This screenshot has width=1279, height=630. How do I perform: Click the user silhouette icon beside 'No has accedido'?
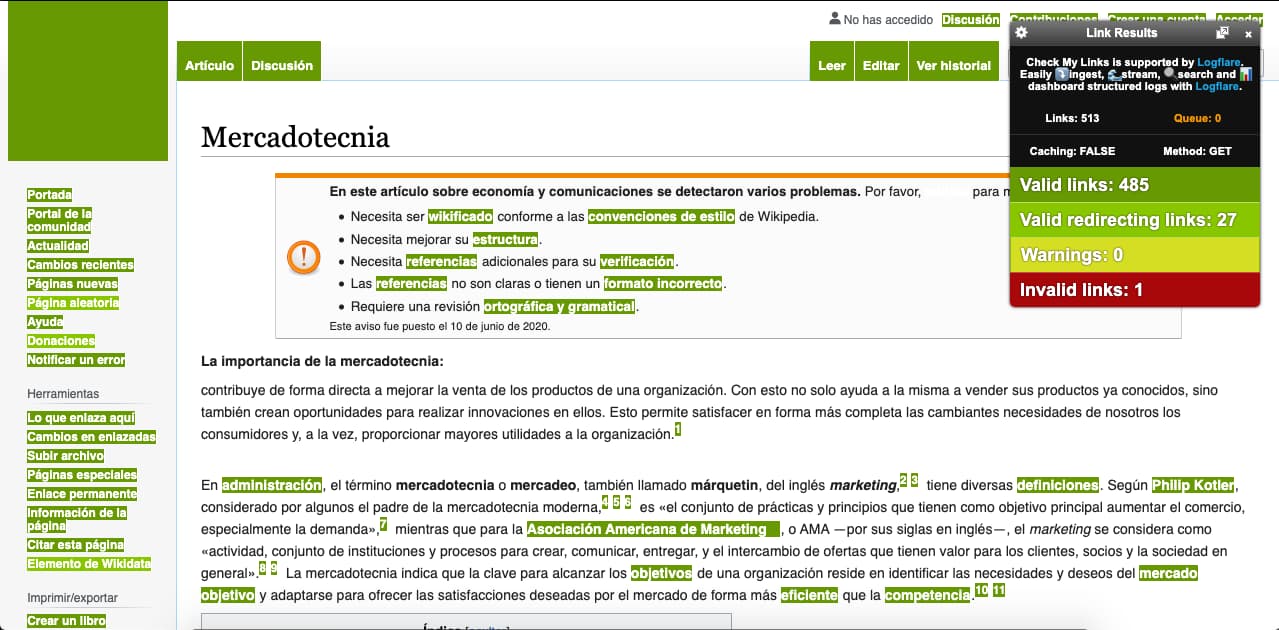835,19
